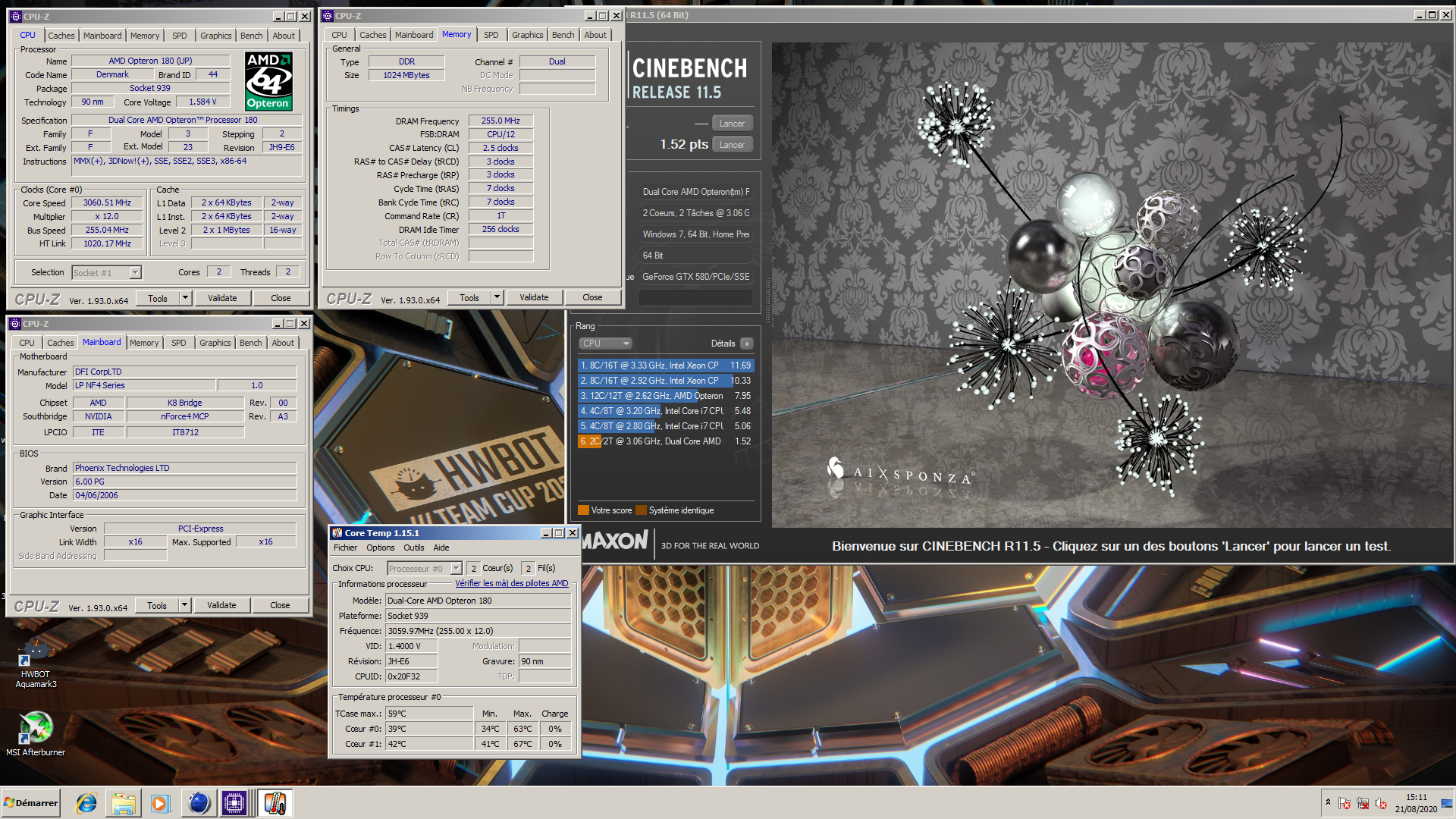Open the MSI Afterburner desktop shortcut

36,733
